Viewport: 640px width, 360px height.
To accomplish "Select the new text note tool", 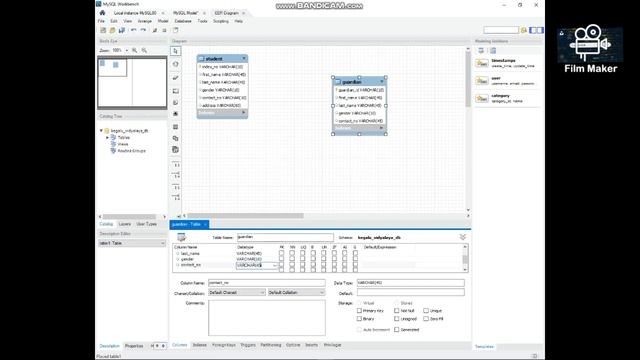I will 176,102.
